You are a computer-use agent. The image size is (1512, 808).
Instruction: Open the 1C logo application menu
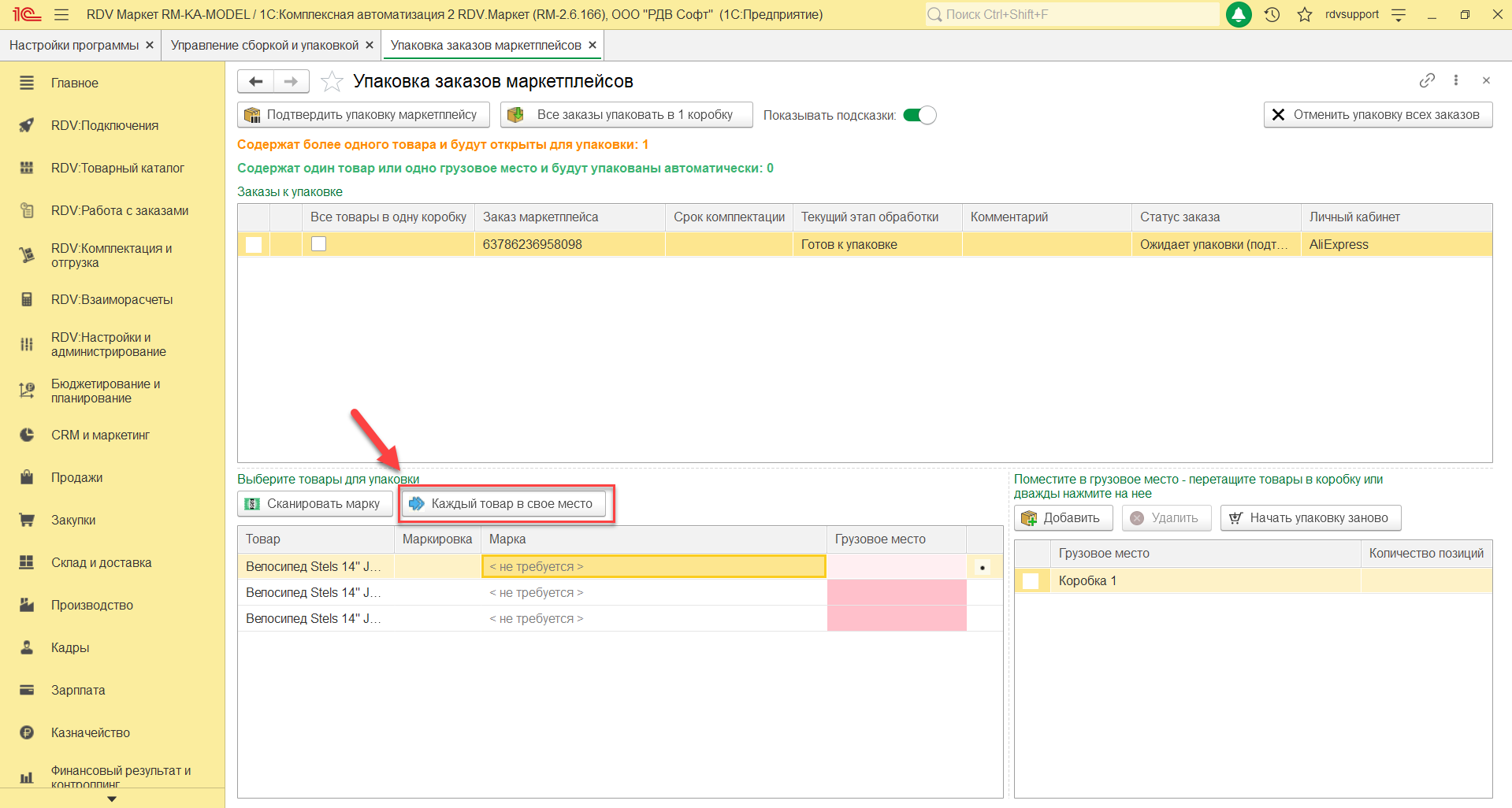[26, 15]
